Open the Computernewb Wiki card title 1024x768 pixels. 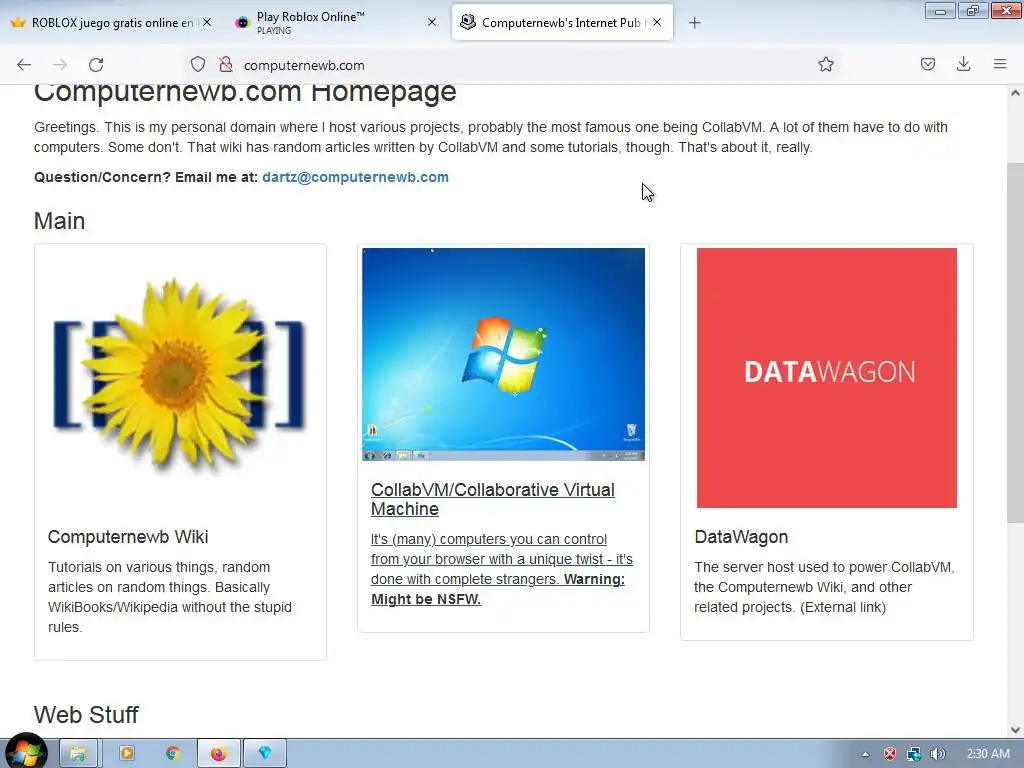coord(128,537)
